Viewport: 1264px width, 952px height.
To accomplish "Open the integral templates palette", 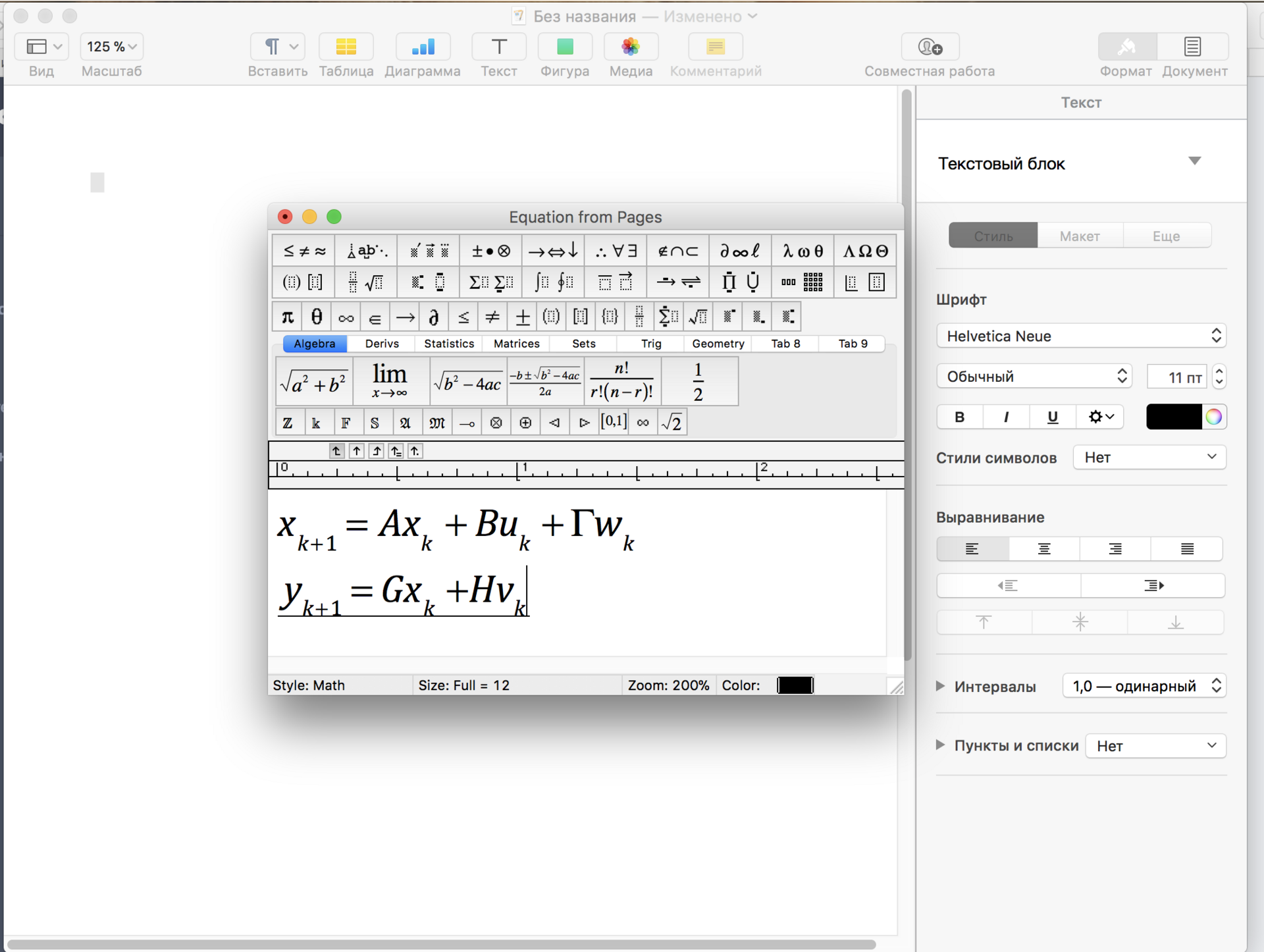I will pos(554,282).
